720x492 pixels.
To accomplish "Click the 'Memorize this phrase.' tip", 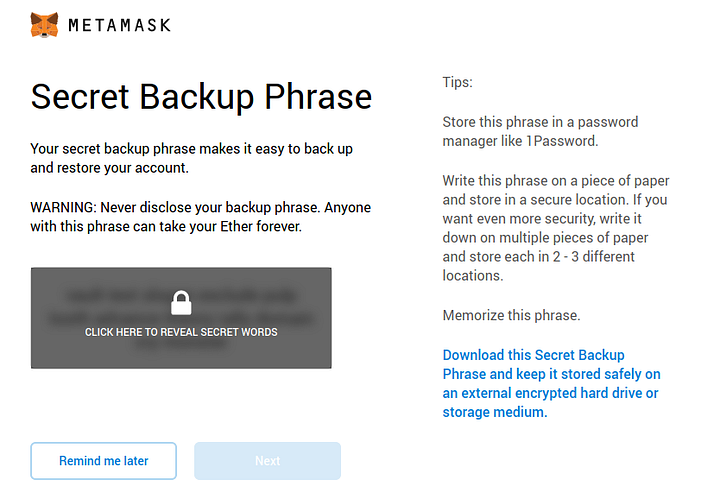I will tap(511, 315).
